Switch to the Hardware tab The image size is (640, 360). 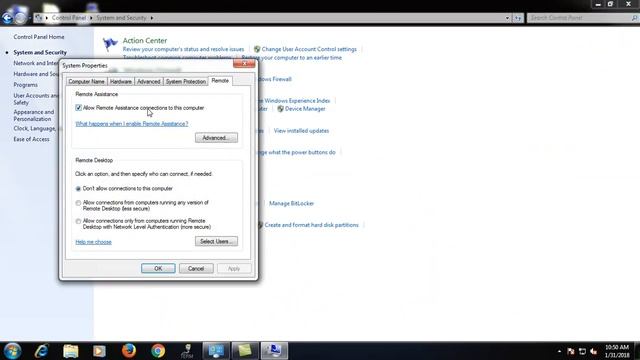coord(121,82)
